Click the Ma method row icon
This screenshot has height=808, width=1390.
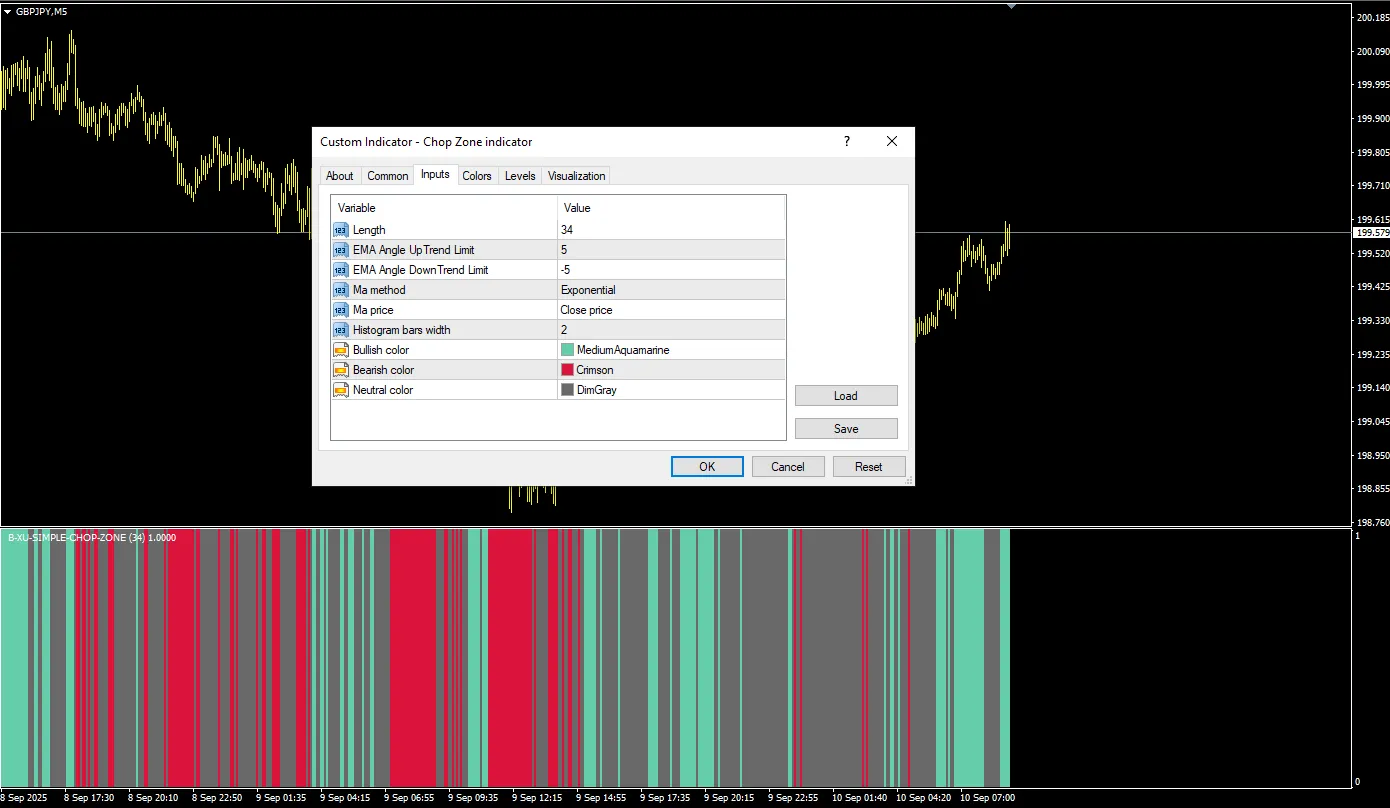click(341, 290)
